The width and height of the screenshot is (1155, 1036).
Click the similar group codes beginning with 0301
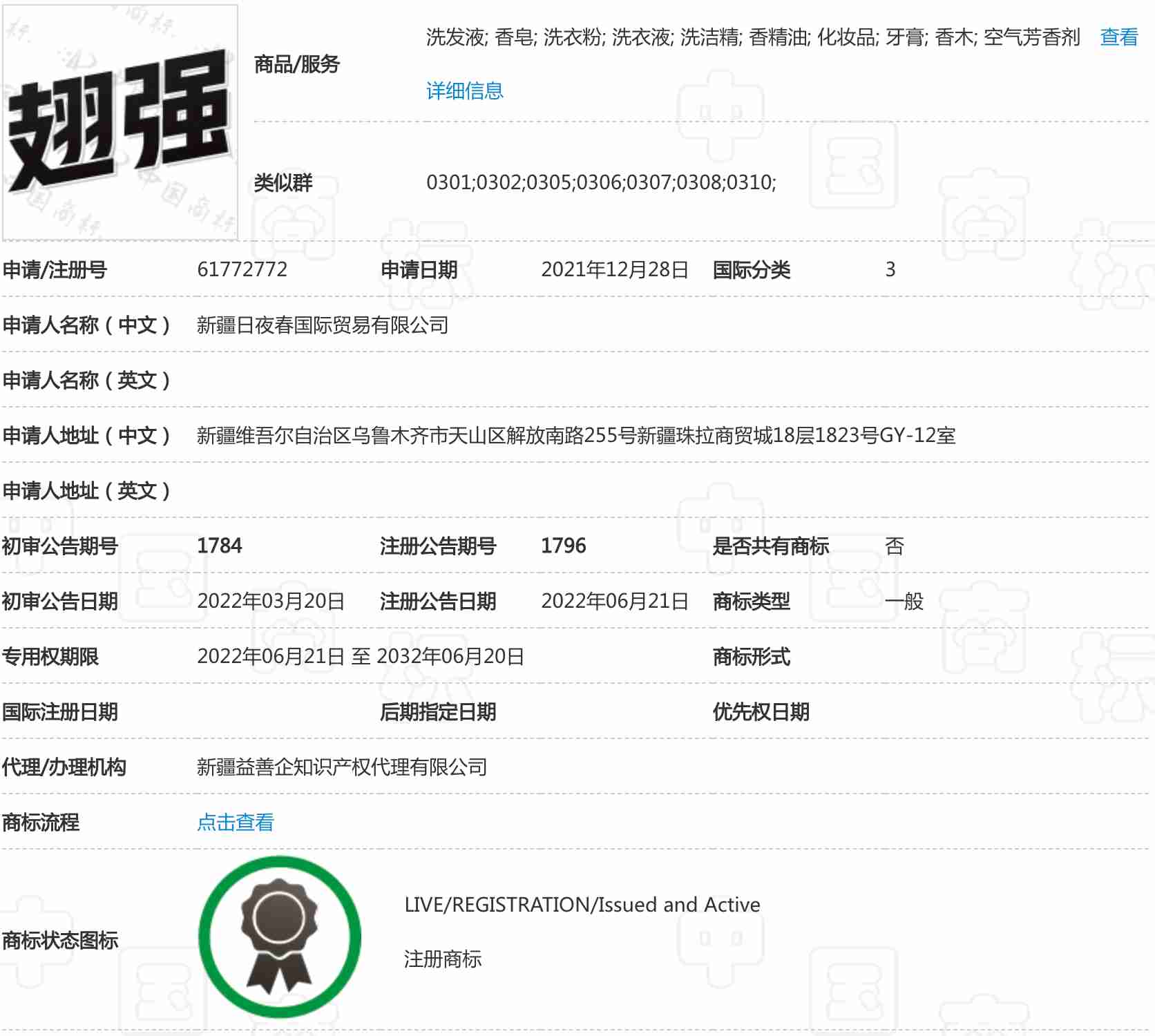coord(601,182)
